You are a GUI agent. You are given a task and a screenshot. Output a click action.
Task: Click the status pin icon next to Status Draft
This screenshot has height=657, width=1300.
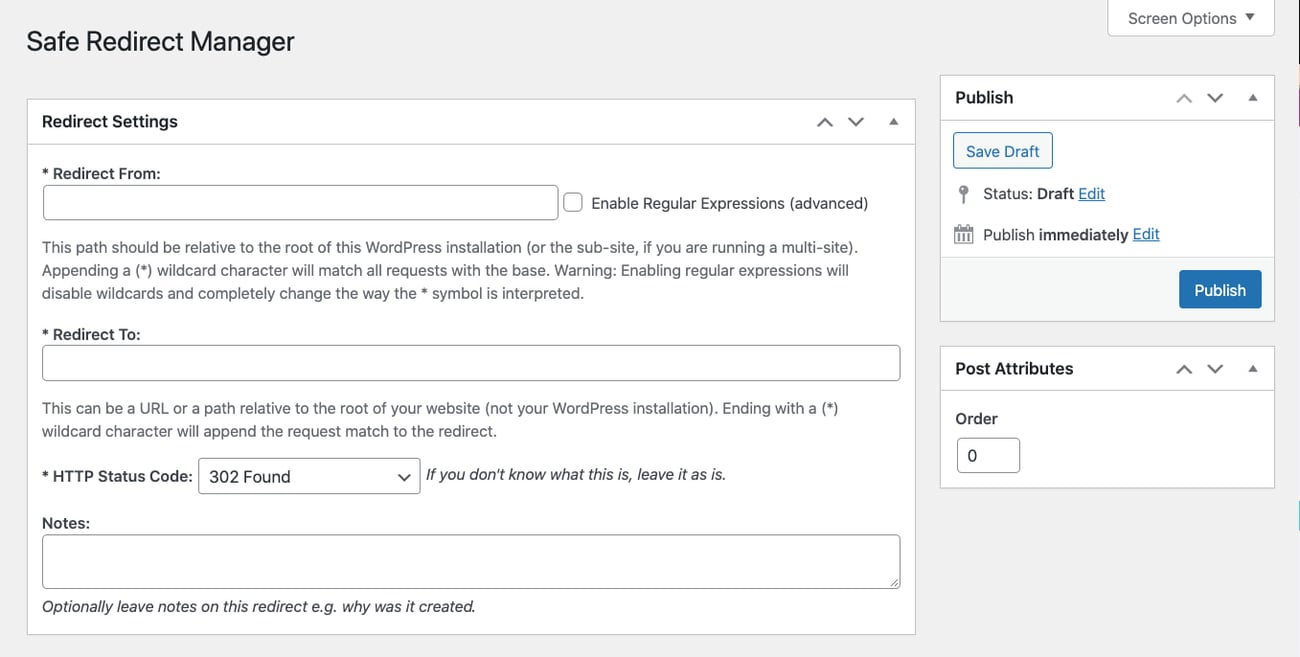(x=963, y=193)
